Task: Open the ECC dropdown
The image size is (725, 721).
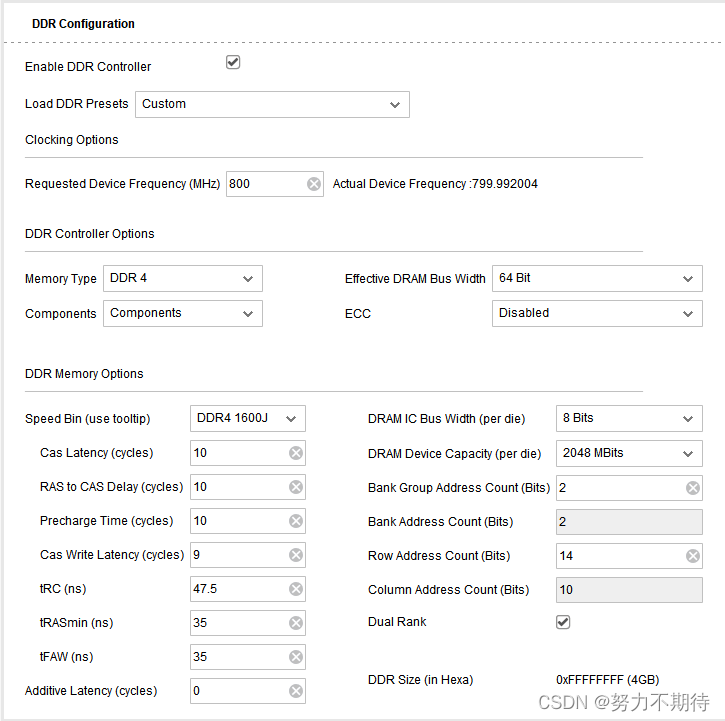Action: [x=597, y=314]
